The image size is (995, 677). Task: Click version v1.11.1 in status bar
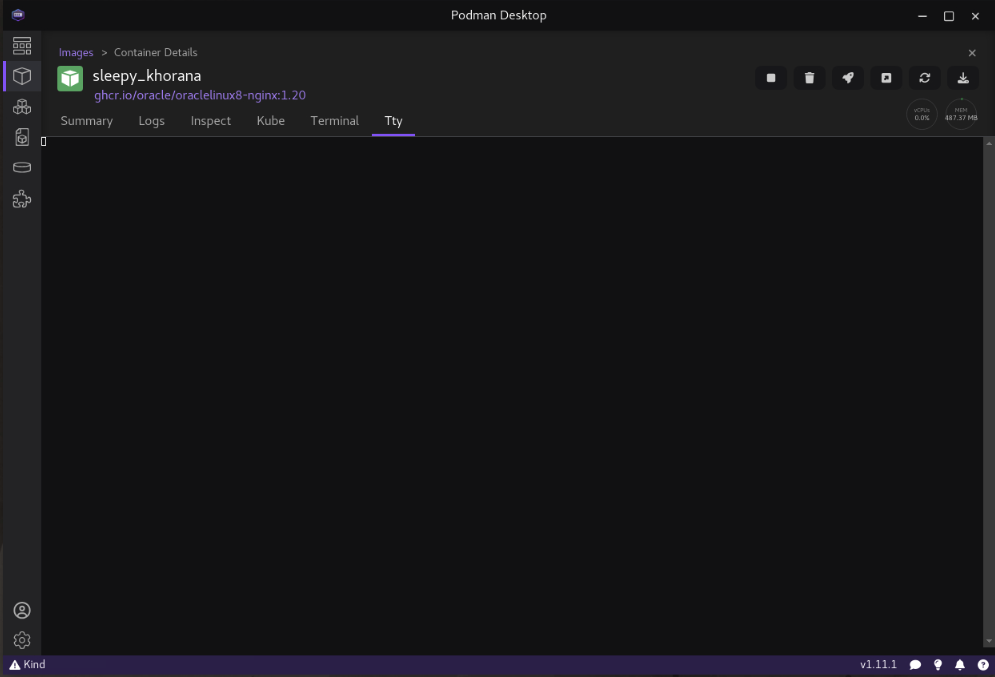(x=878, y=664)
